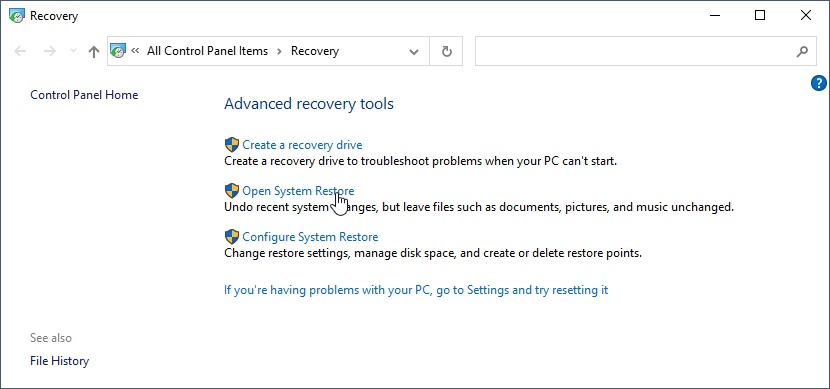Click shield icon beside Configure System Restore
This screenshot has height=389, width=830.
pos(232,237)
